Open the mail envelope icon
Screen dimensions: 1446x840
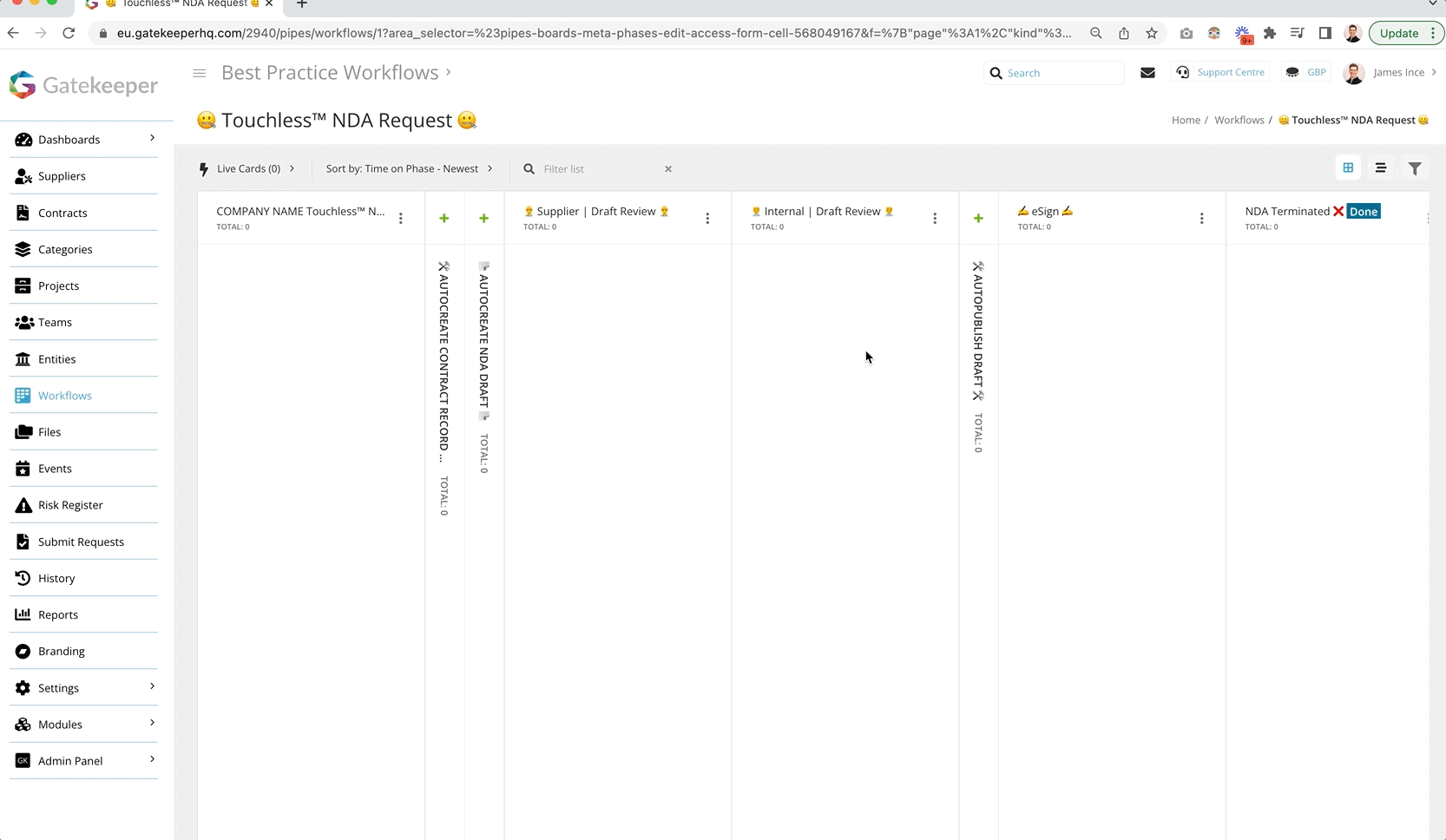1147,73
